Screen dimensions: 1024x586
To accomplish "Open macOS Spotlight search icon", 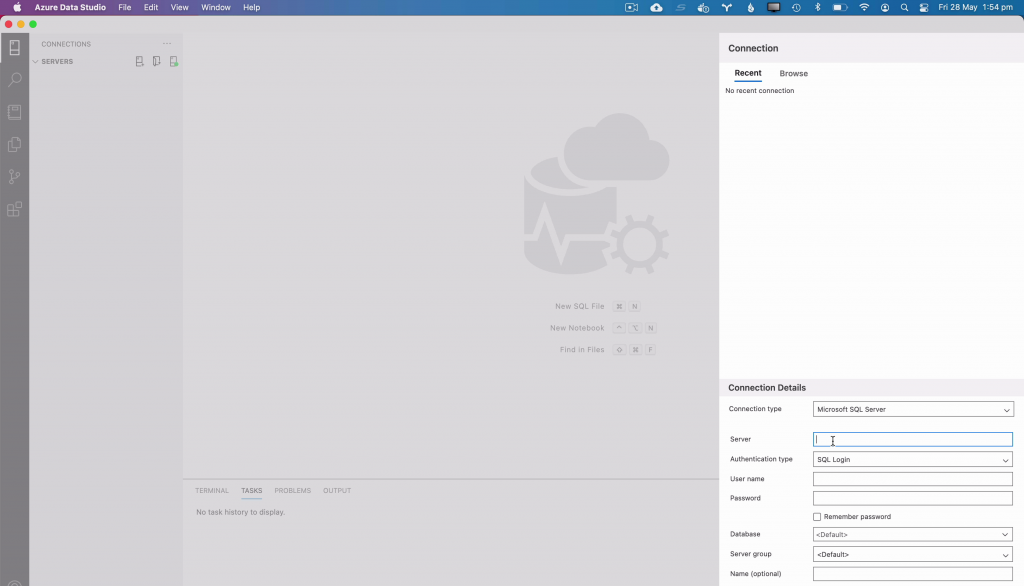I will (904, 7).
